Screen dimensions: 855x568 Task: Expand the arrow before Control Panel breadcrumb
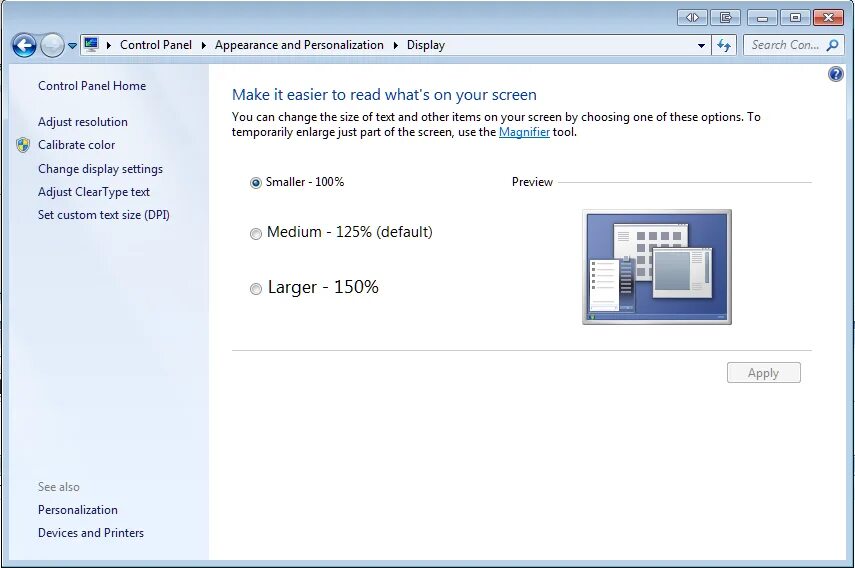click(x=109, y=45)
